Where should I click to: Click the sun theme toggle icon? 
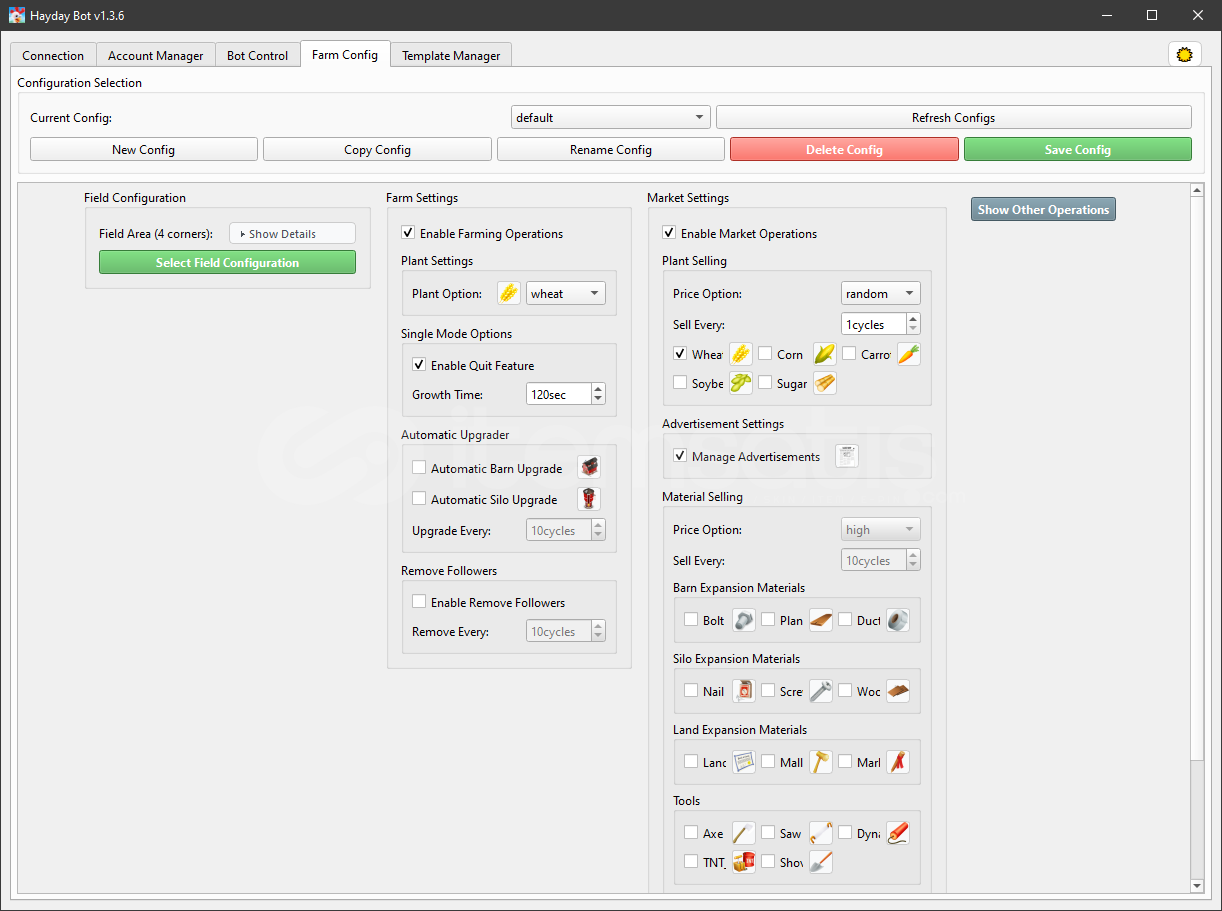(1184, 55)
